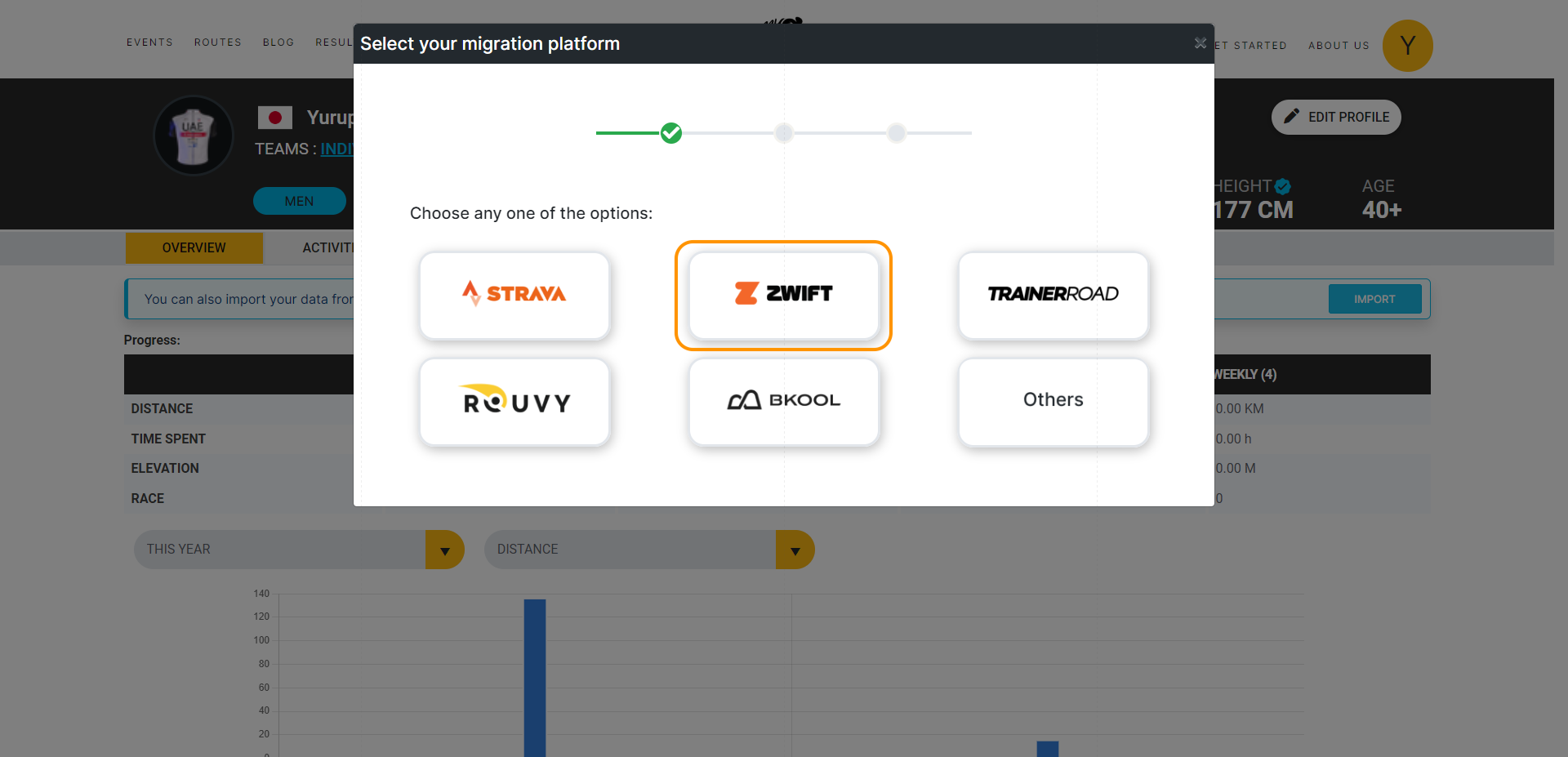
Task: Expand the Distance dropdown arrow
Action: click(x=795, y=550)
